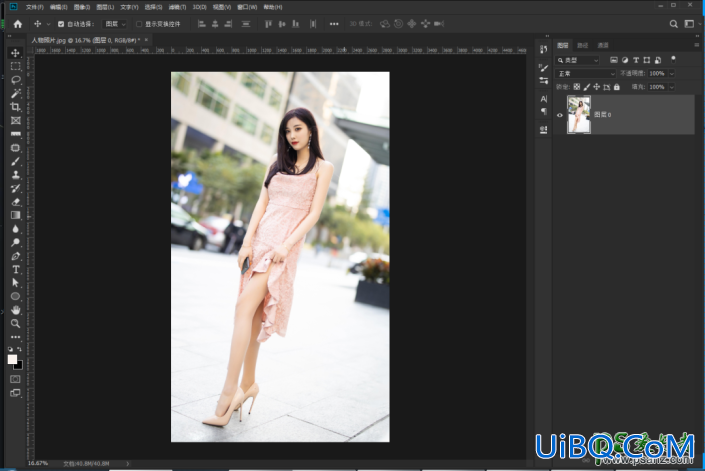
Task: Open the 滤镜(T) Filter menu
Action: (x=177, y=7)
